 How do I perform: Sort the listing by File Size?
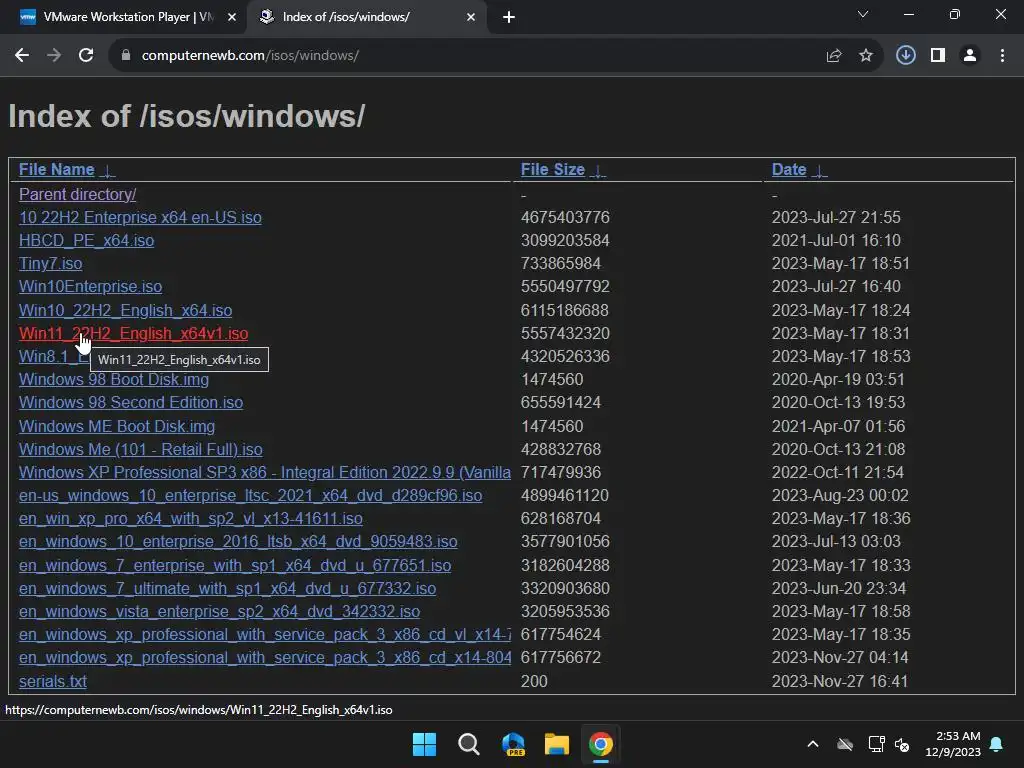(x=552, y=170)
